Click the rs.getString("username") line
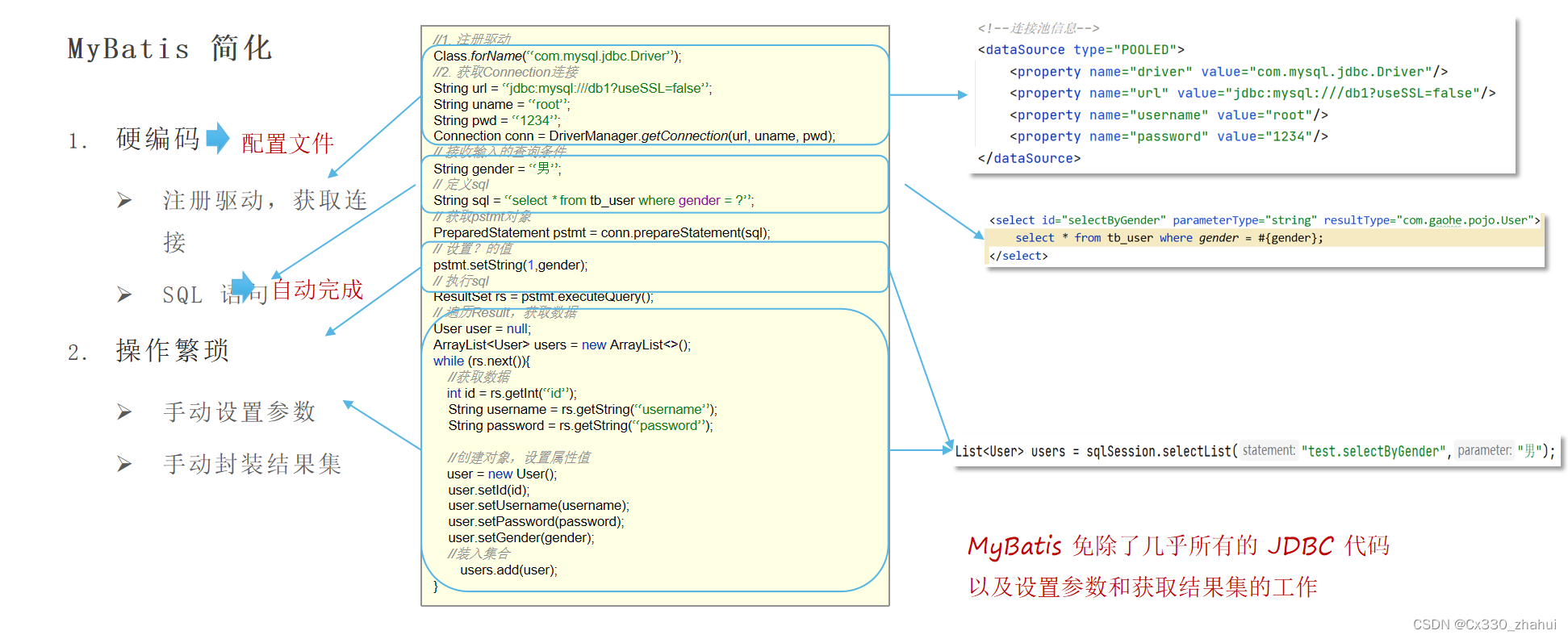Screen dimensions: 1568x639 point(583,409)
